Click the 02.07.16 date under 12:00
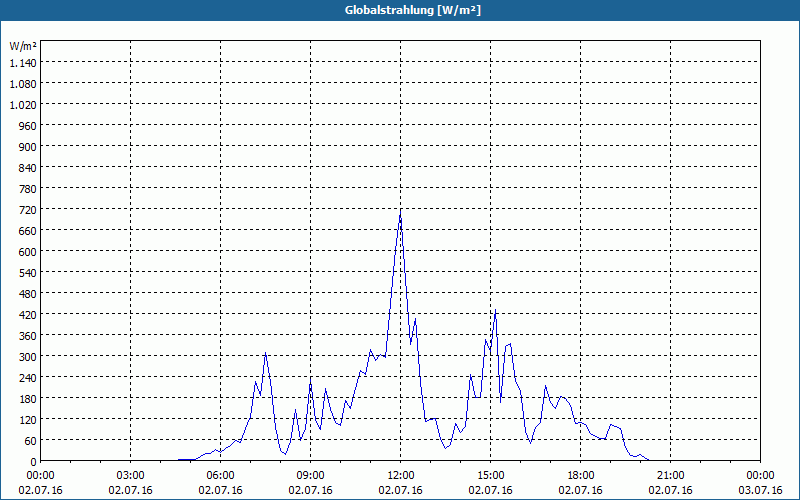The height and width of the screenshot is (500, 800). pyautogui.click(x=401, y=490)
